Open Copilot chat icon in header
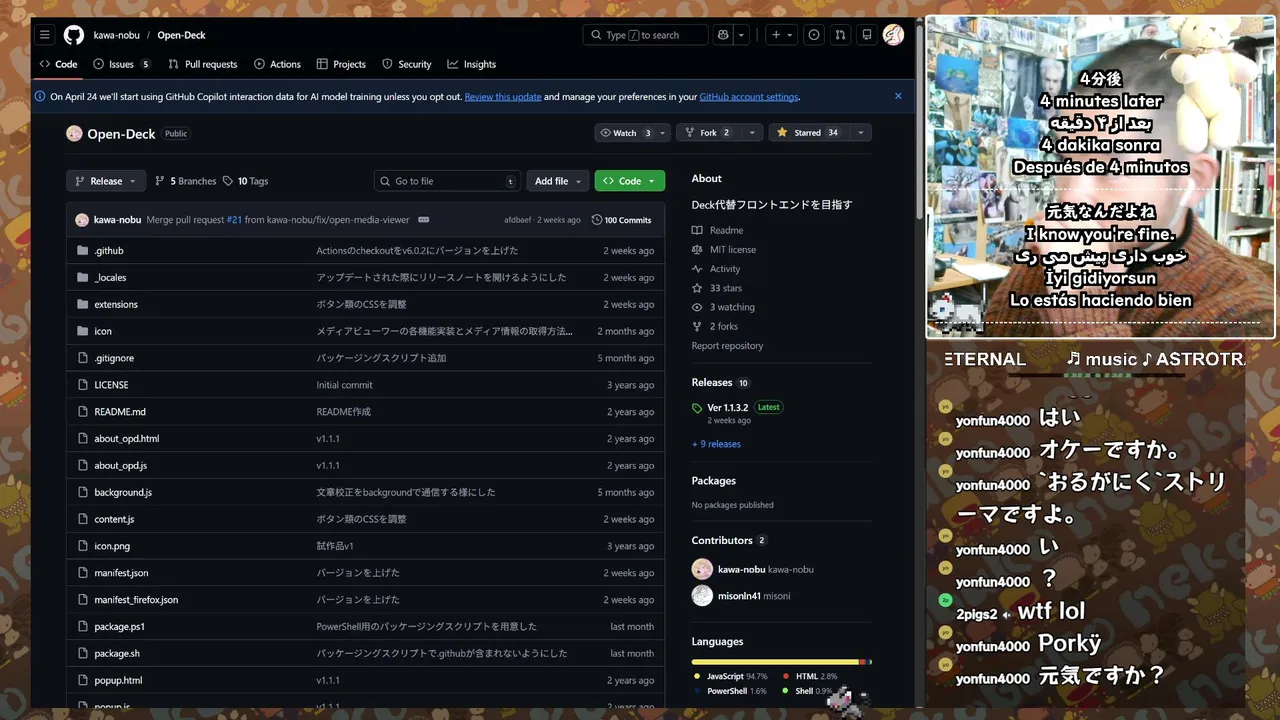 [x=723, y=35]
